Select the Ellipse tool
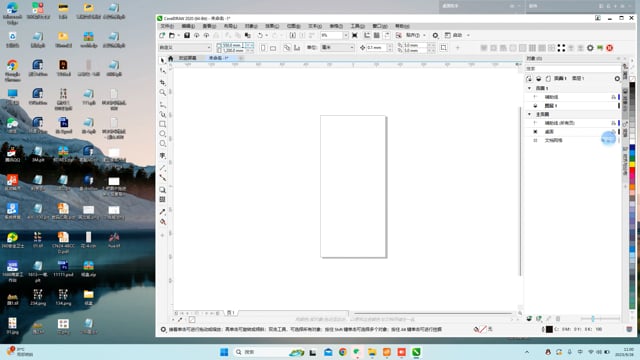 [x=162, y=134]
